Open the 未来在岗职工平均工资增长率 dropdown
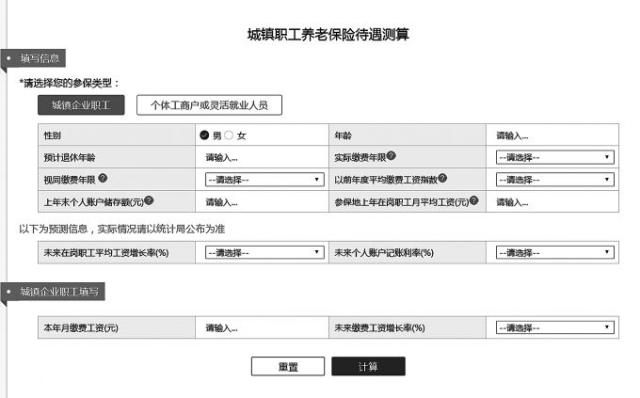Image resolution: width=640 pixels, height=398 pixels. [264, 252]
